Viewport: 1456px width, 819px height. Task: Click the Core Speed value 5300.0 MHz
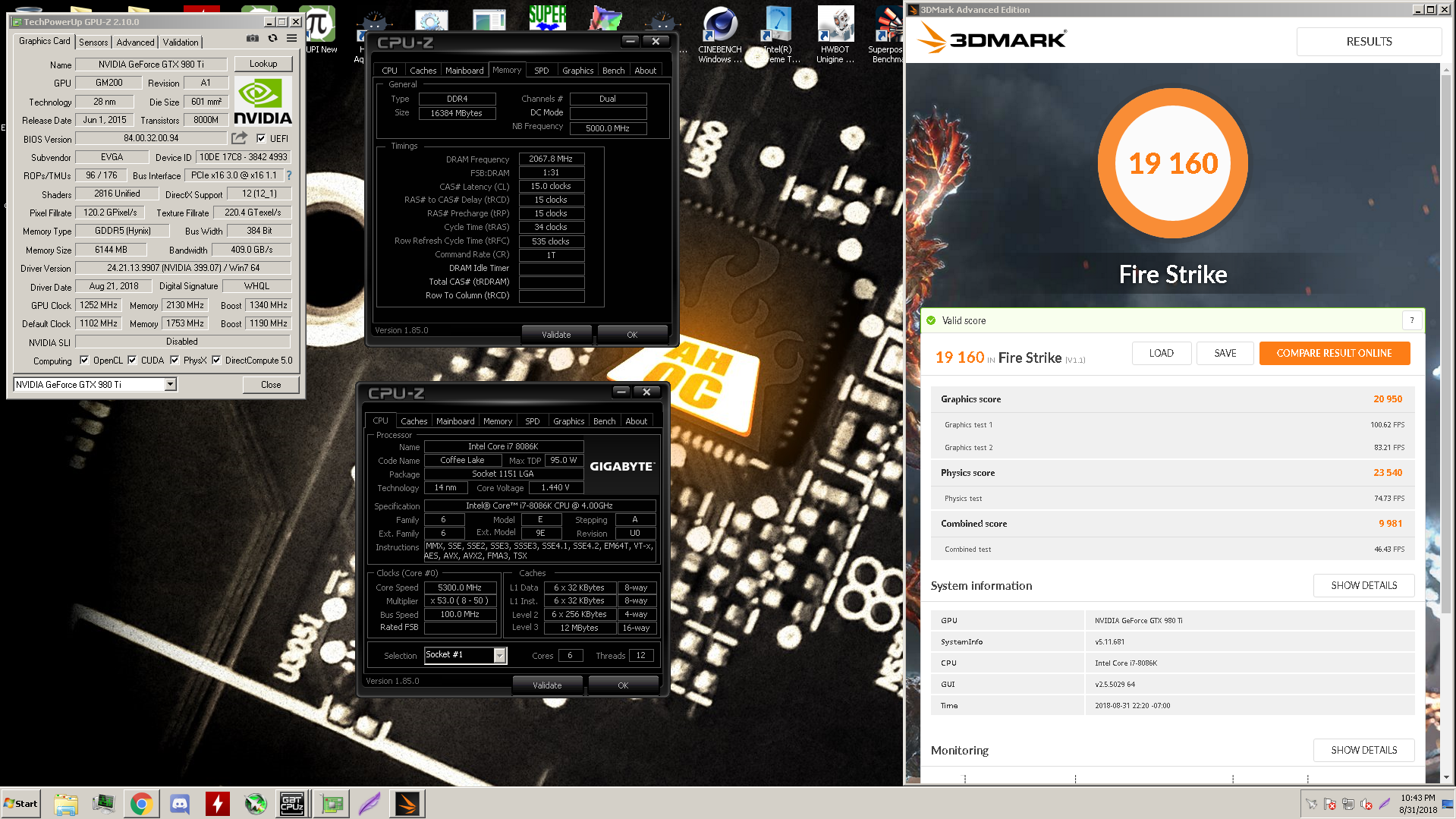click(460, 587)
